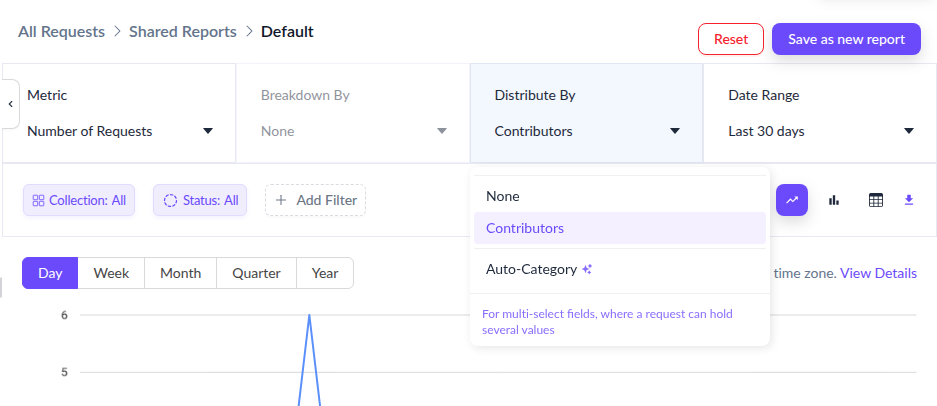Viewport: 937px width, 406px height.
Task: Switch to bar chart view
Action: click(834, 200)
